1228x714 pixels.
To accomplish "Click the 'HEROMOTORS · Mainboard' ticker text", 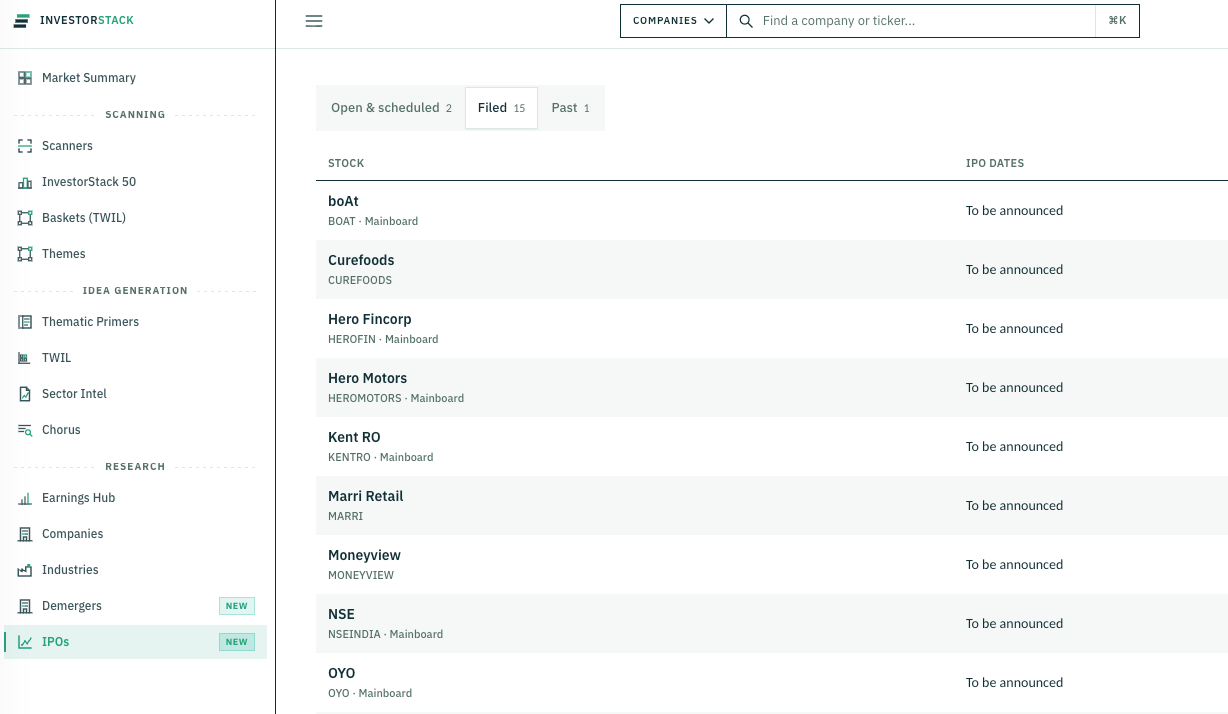I will click(396, 398).
